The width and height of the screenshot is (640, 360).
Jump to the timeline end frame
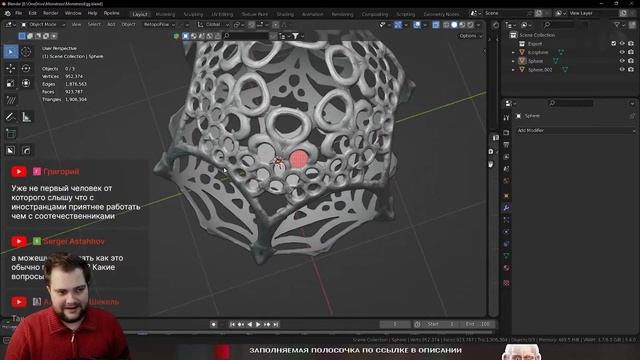[276, 324]
